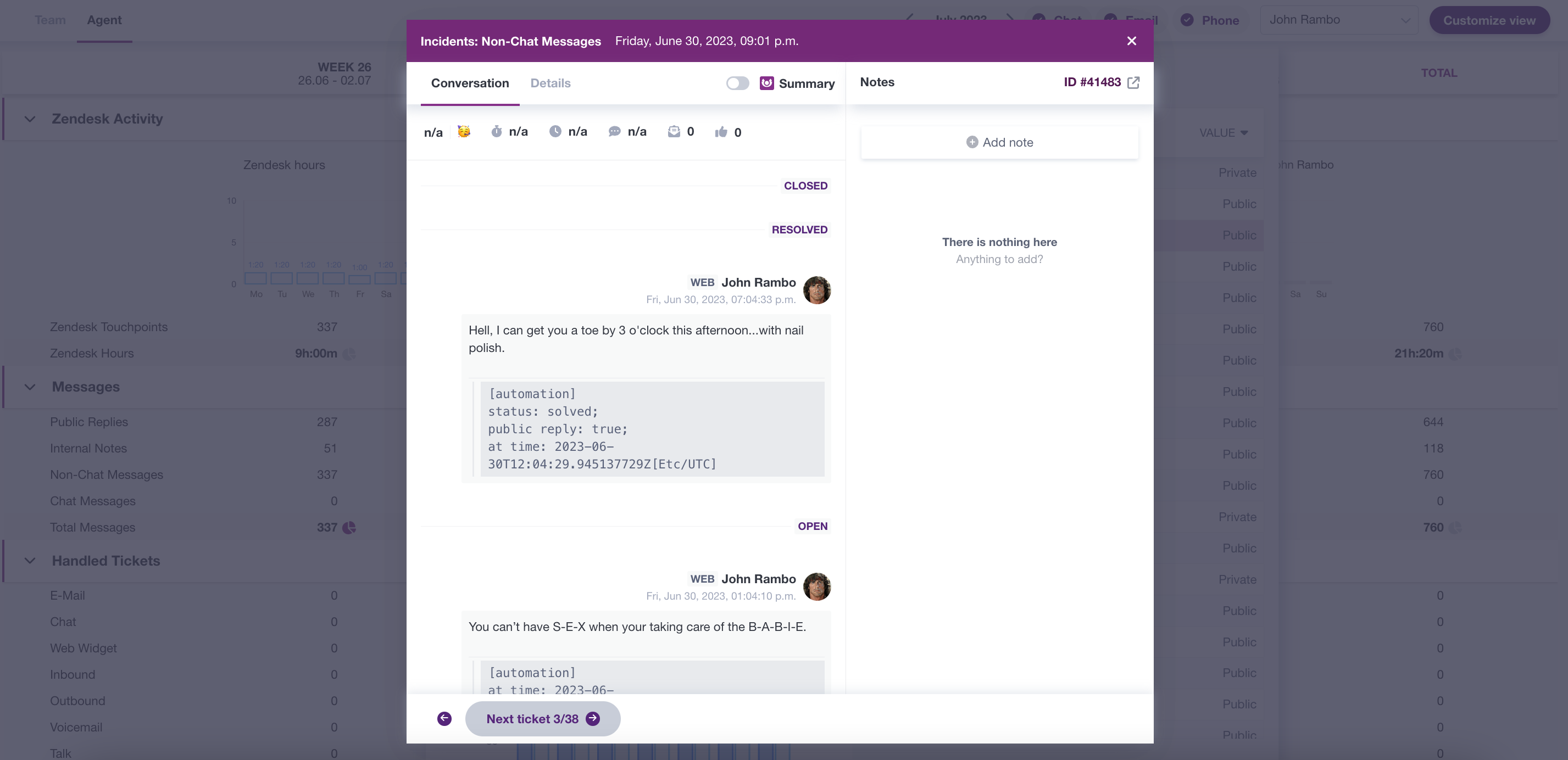Collapse the Handled Tickets section
Image resolution: width=1568 pixels, height=760 pixels.
pos(29,561)
